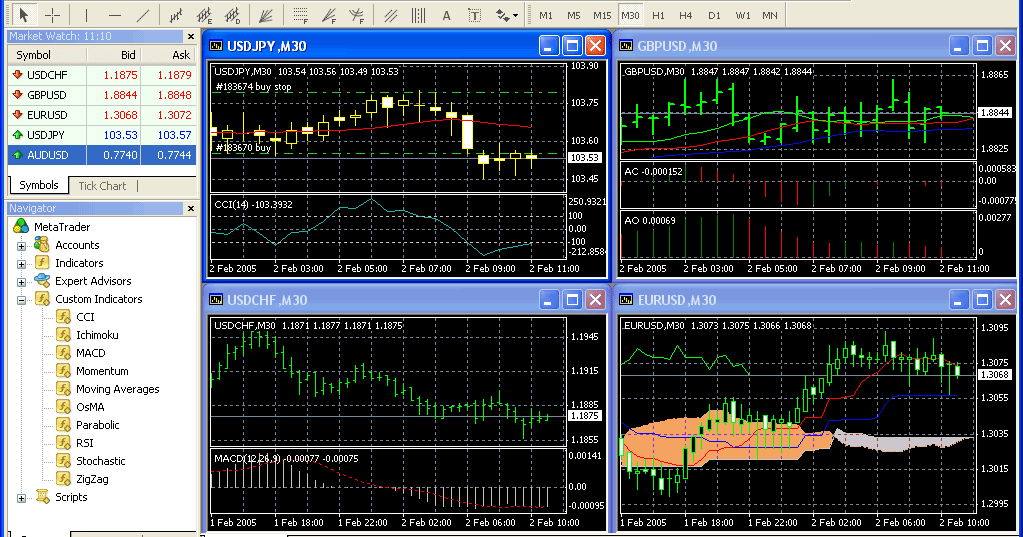Select the trendline drawing tool
Image resolution: width=1023 pixels, height=537 pixels.
[x=143, y=15]
